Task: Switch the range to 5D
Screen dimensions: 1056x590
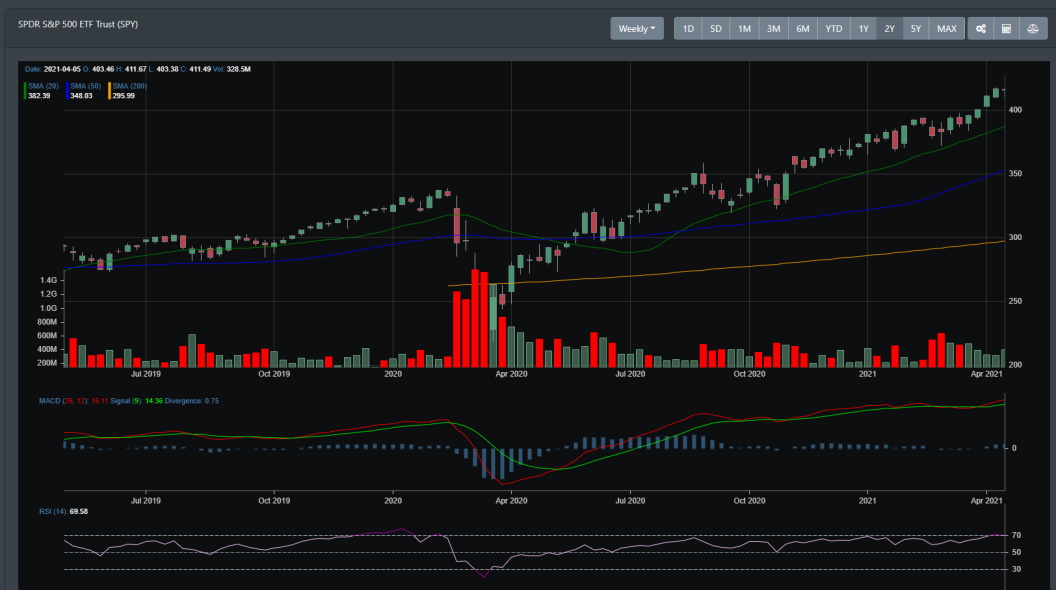Action: pos(716,29)
